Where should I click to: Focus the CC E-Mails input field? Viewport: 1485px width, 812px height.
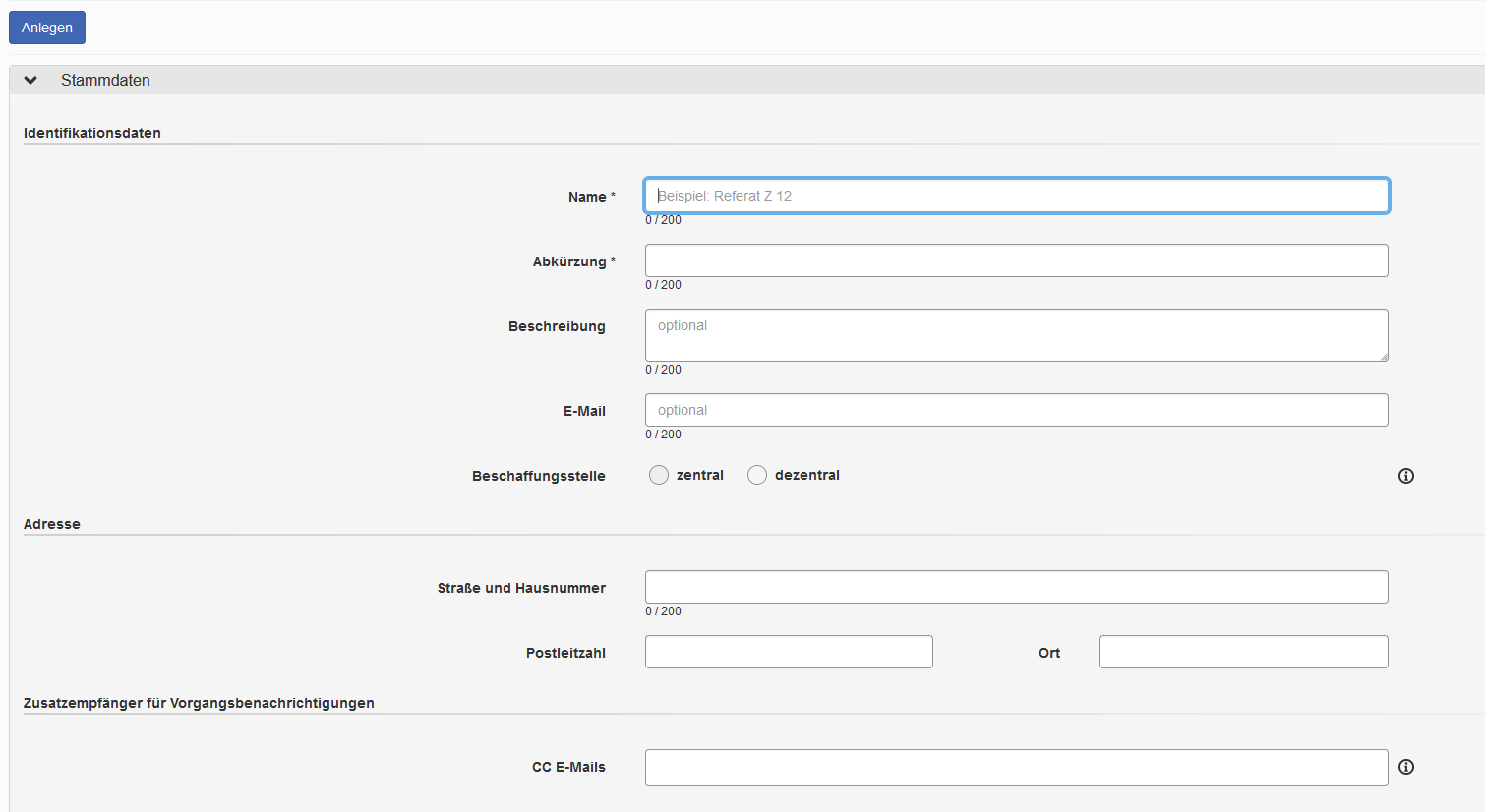1016,768
